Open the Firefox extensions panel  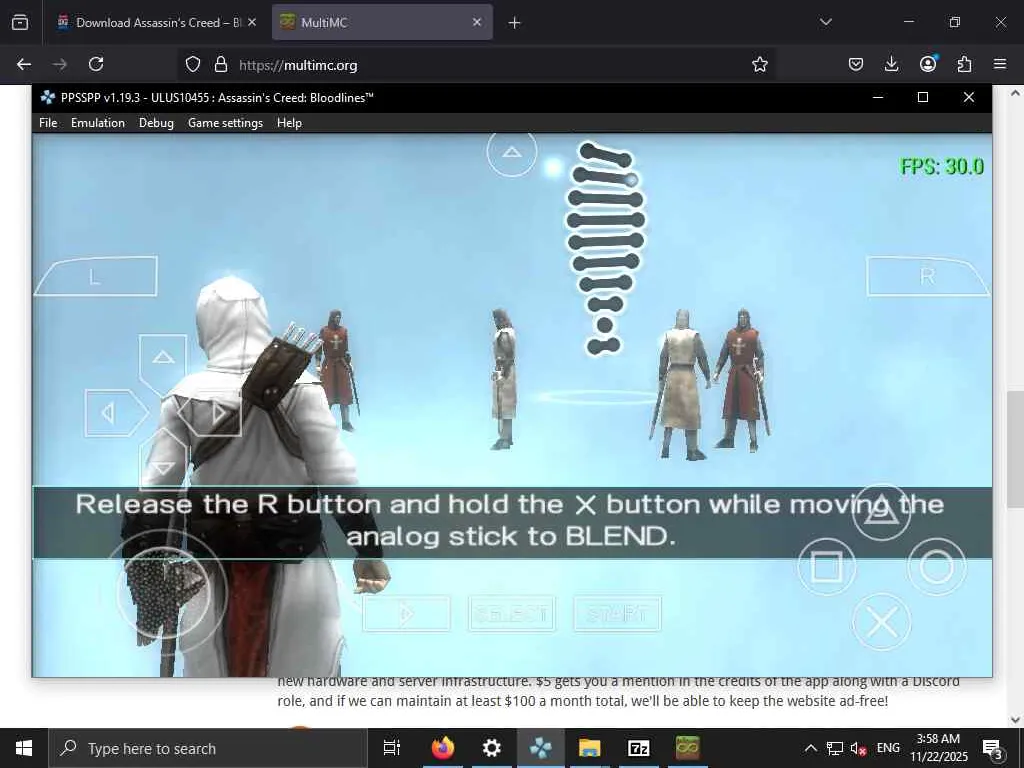[x=964, y=64]
